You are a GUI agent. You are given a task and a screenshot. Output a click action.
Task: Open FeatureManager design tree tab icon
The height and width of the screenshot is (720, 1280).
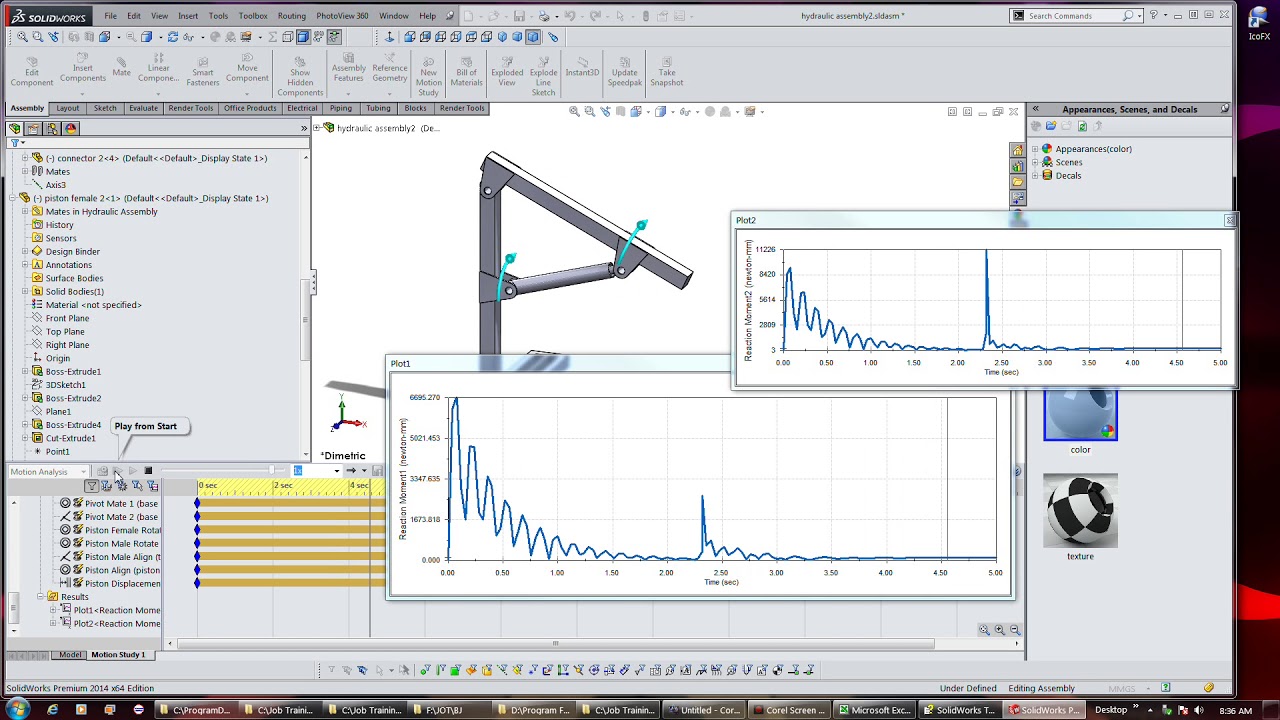tap(14, 128)
